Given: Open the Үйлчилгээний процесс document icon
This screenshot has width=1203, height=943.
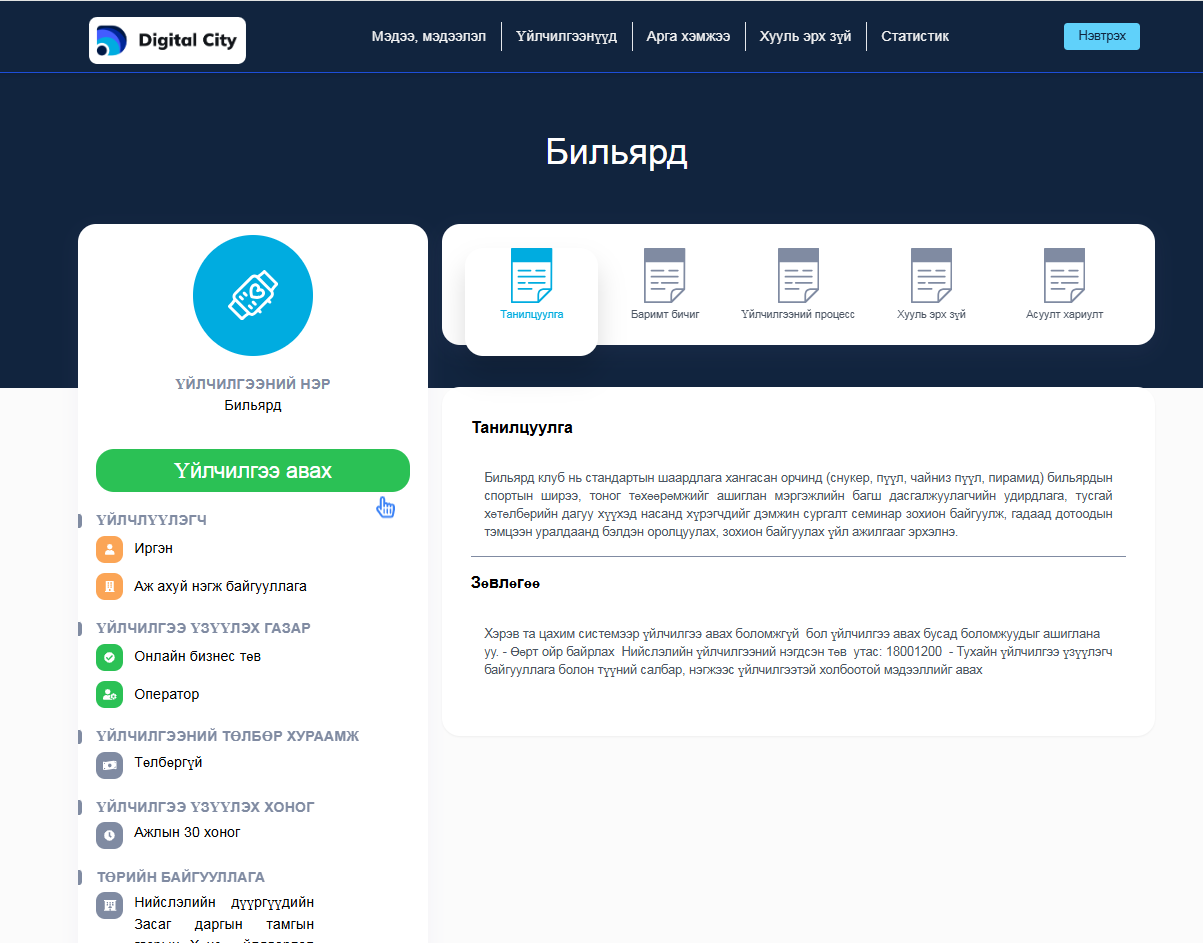Looking at the screenshot, I should [798, 277].
